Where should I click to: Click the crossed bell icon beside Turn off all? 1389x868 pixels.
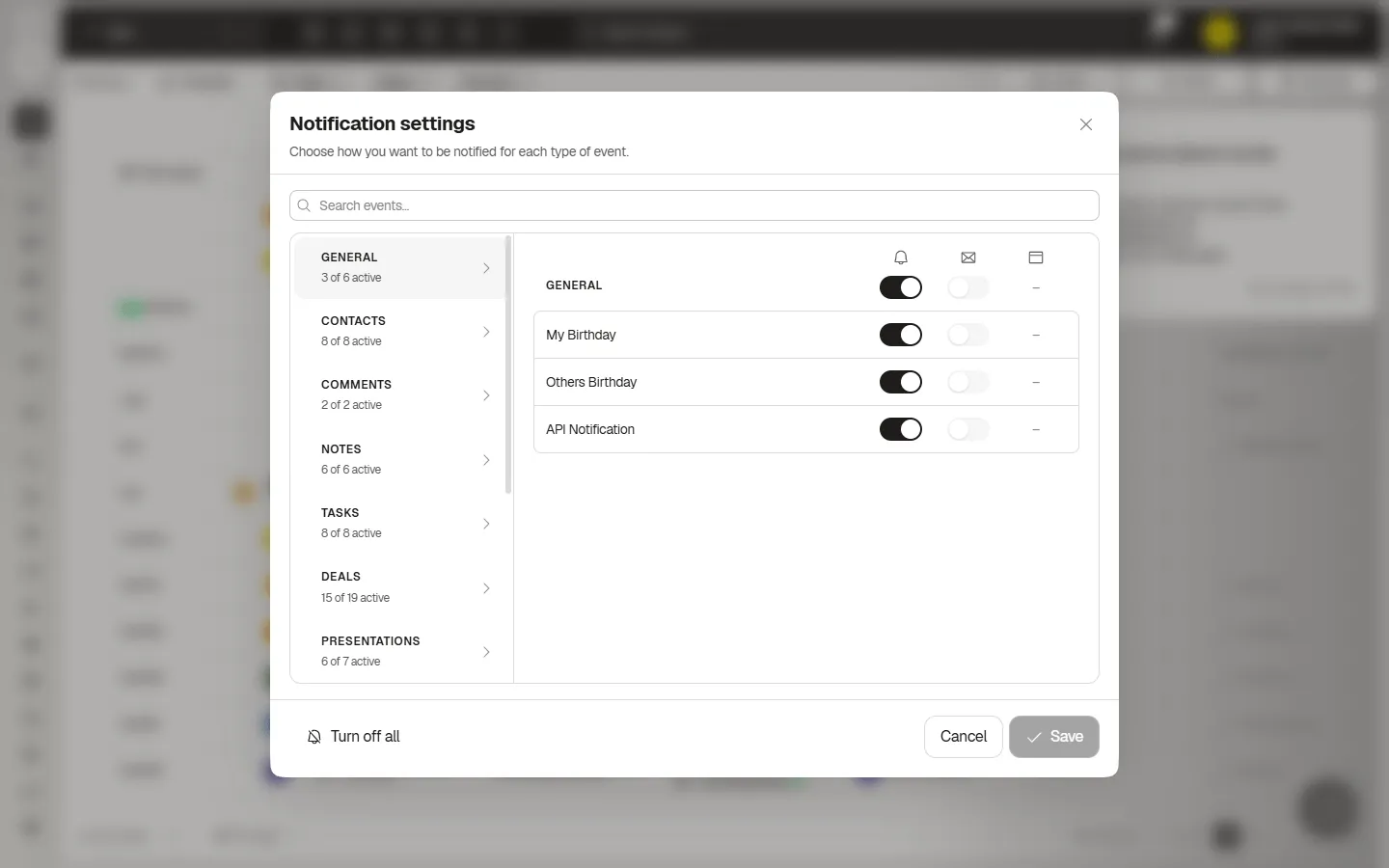(x=314, y=737)
